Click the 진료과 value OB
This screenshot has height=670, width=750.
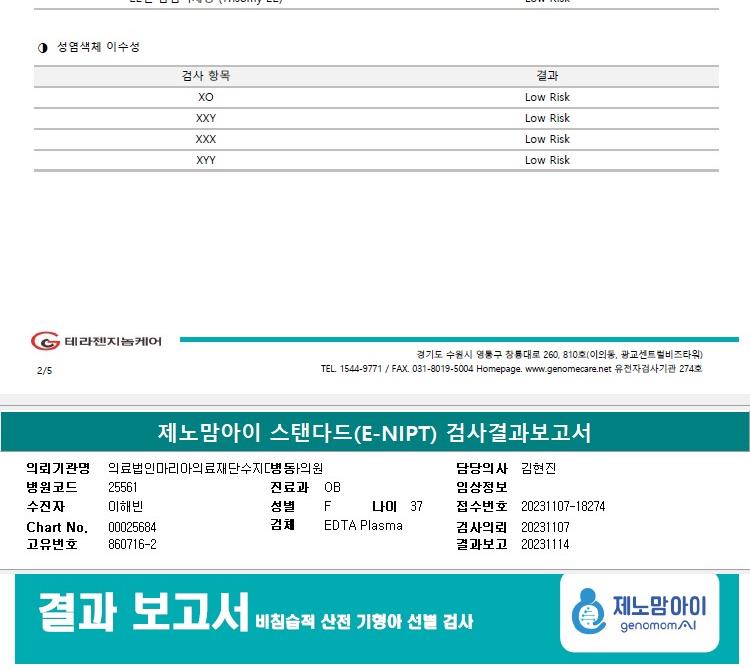point(332,487)
